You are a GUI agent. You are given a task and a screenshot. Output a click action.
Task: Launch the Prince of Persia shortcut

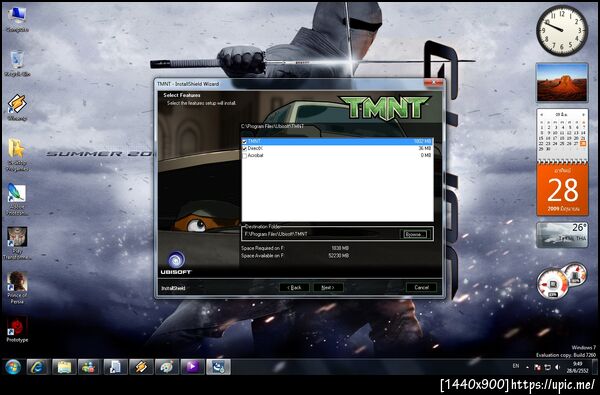click(17, 287)
